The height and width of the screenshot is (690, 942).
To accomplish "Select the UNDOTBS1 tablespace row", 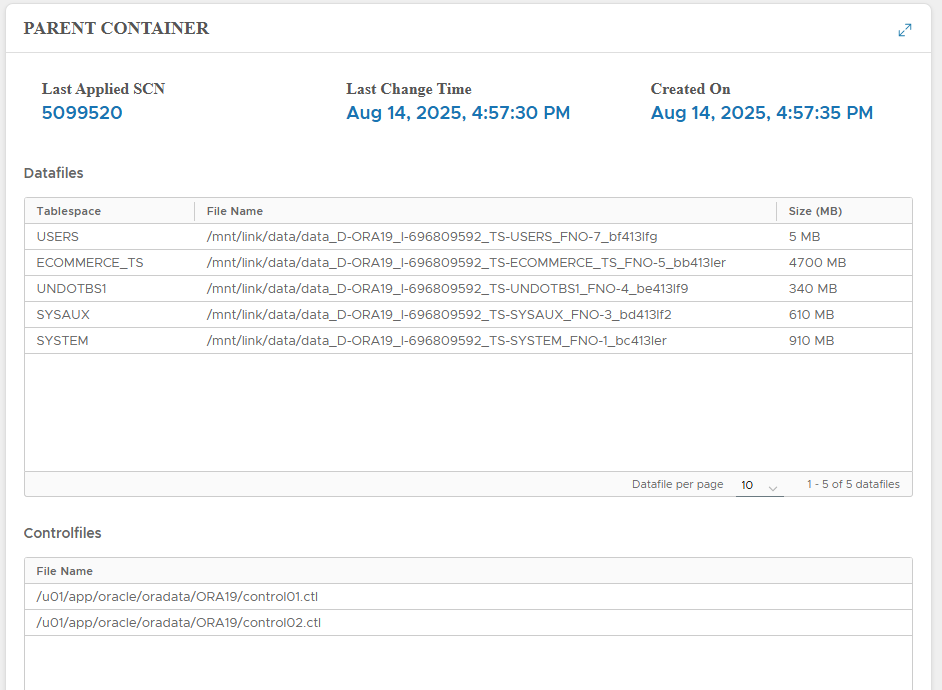I will [71, 289].
